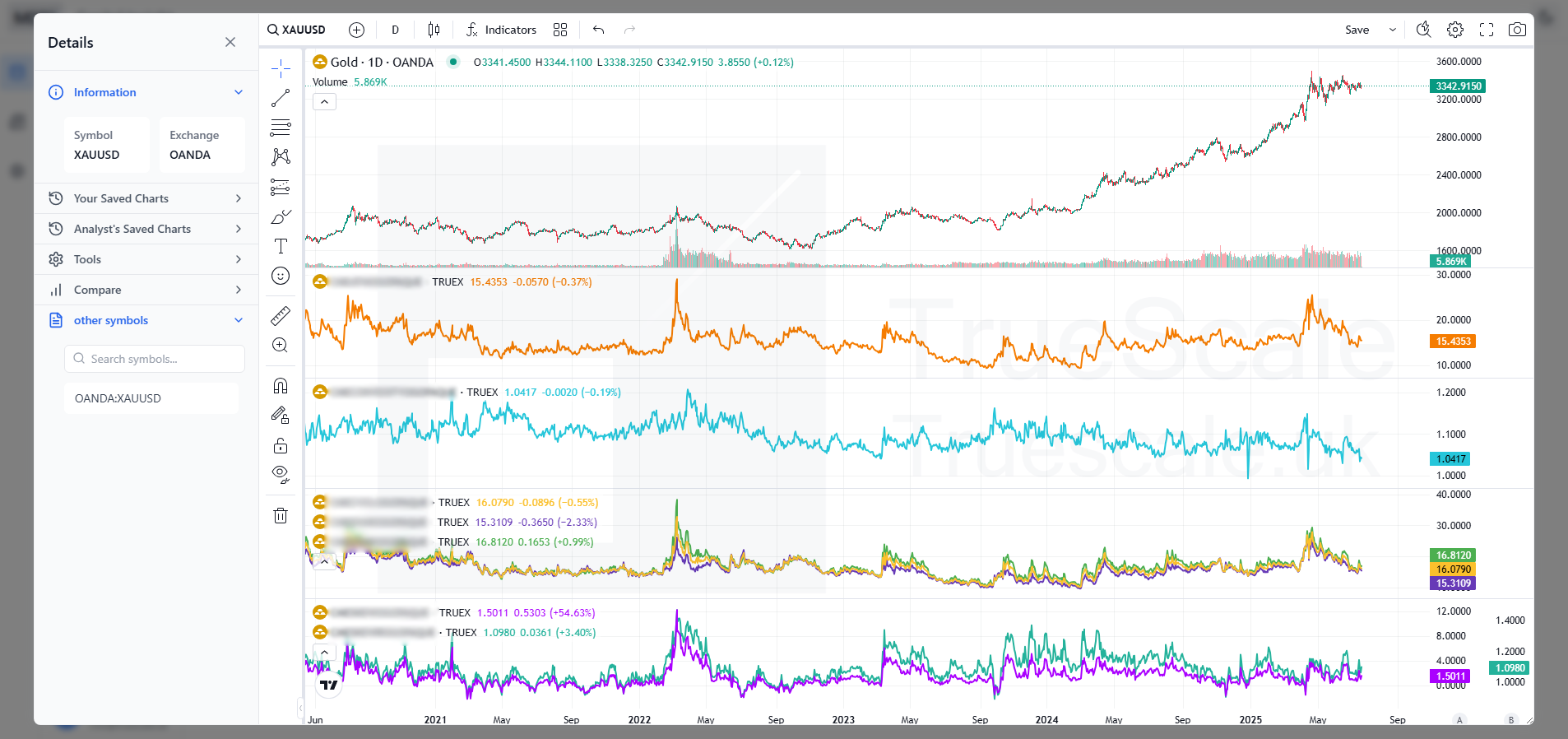Select the ruler measure tool
The image size is (1568, 739).
281,315
